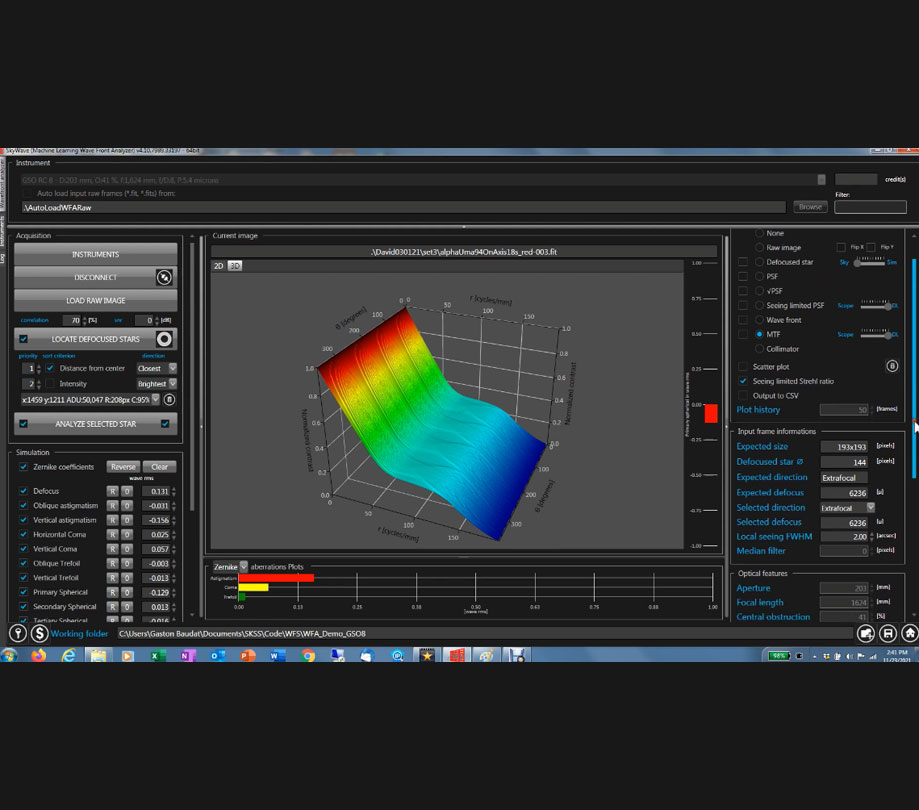Click the save disk icon at bottom right
The image size is (919, 810).
[888, 633]
